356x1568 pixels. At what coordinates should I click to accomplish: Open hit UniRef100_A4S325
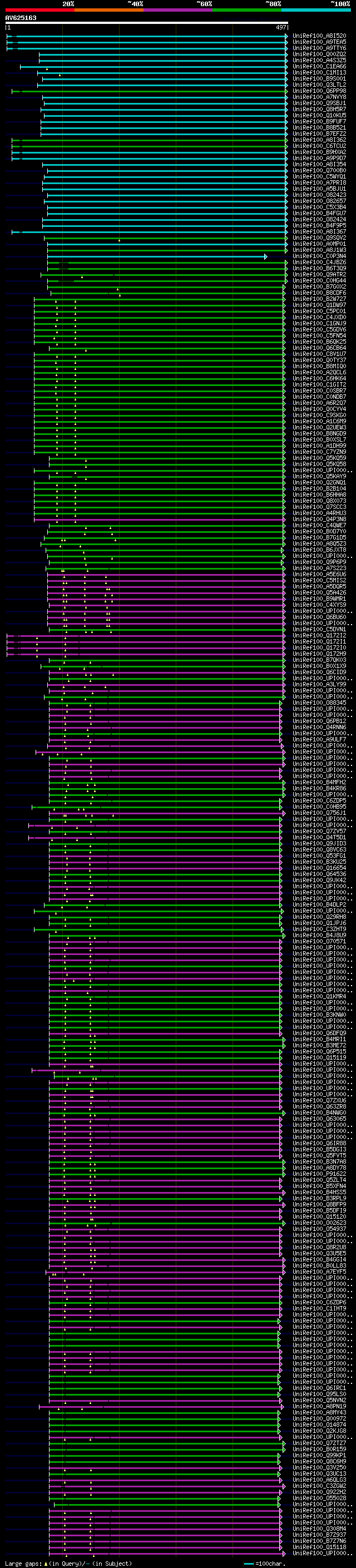(x=319, y=60)
